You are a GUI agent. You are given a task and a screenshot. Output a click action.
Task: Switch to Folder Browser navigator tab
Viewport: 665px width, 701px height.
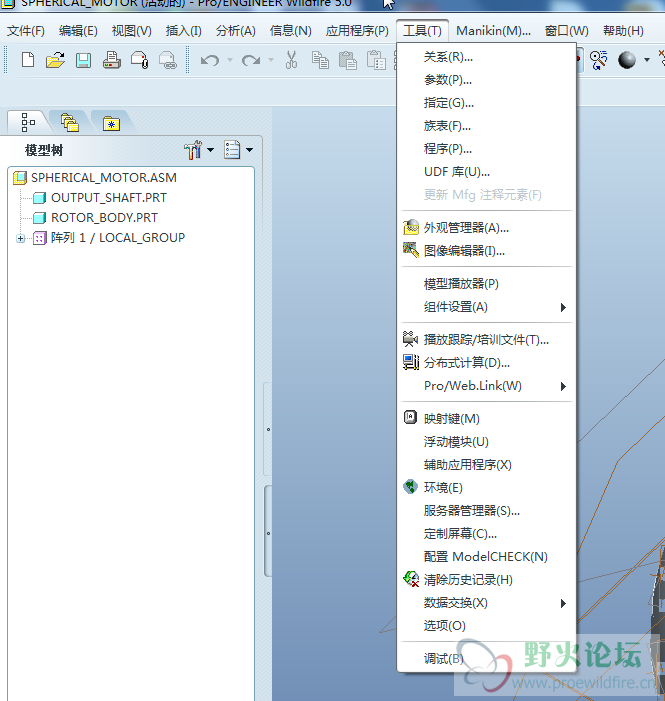coord(70,122)
